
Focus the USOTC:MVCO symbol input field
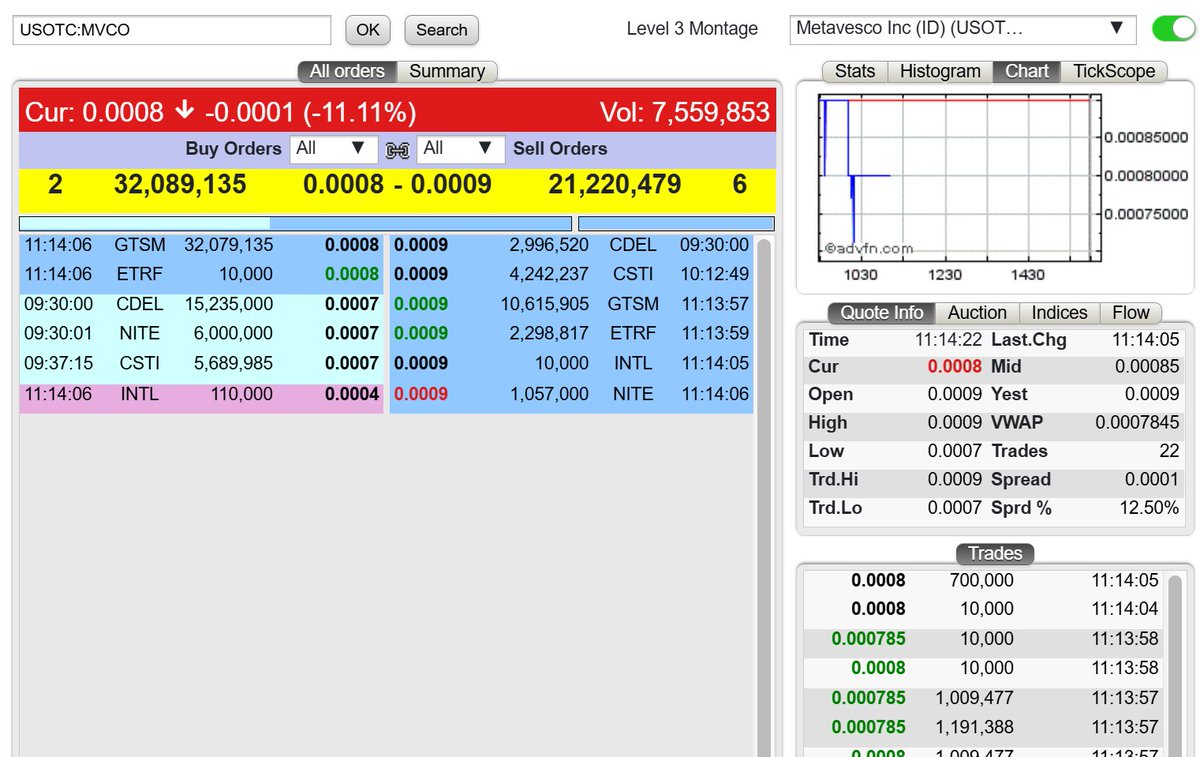172,30
